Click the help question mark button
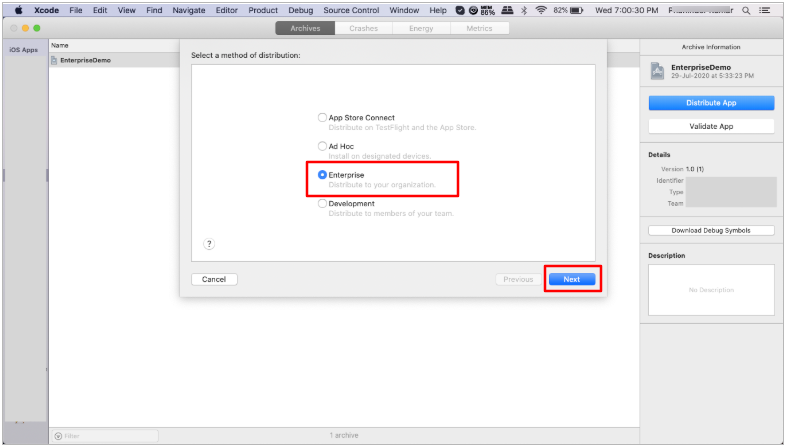This screenshot has width=786, height=447. (x=209, y=244)
